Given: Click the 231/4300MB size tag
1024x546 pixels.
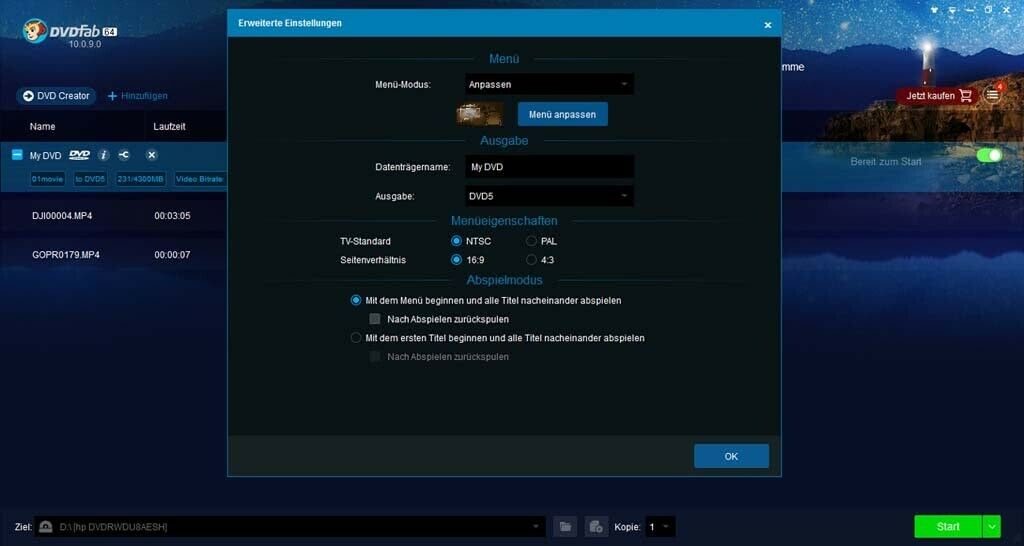Looking at the screenshot, I should click(141, 179).
